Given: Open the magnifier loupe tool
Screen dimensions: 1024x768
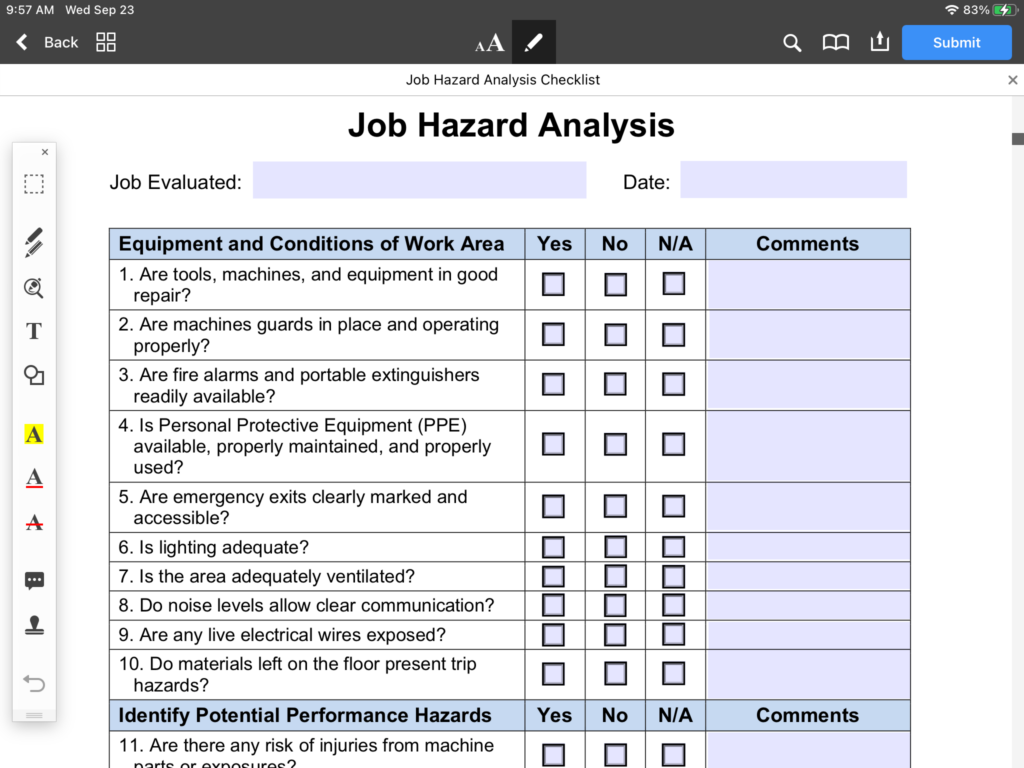Looking at the screenshot, I should coord(33,288).
